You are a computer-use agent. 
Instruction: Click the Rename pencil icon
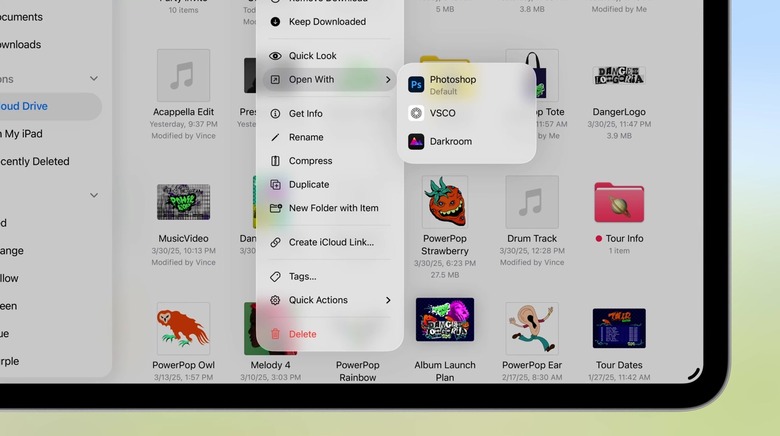click(x=275, y=137)
